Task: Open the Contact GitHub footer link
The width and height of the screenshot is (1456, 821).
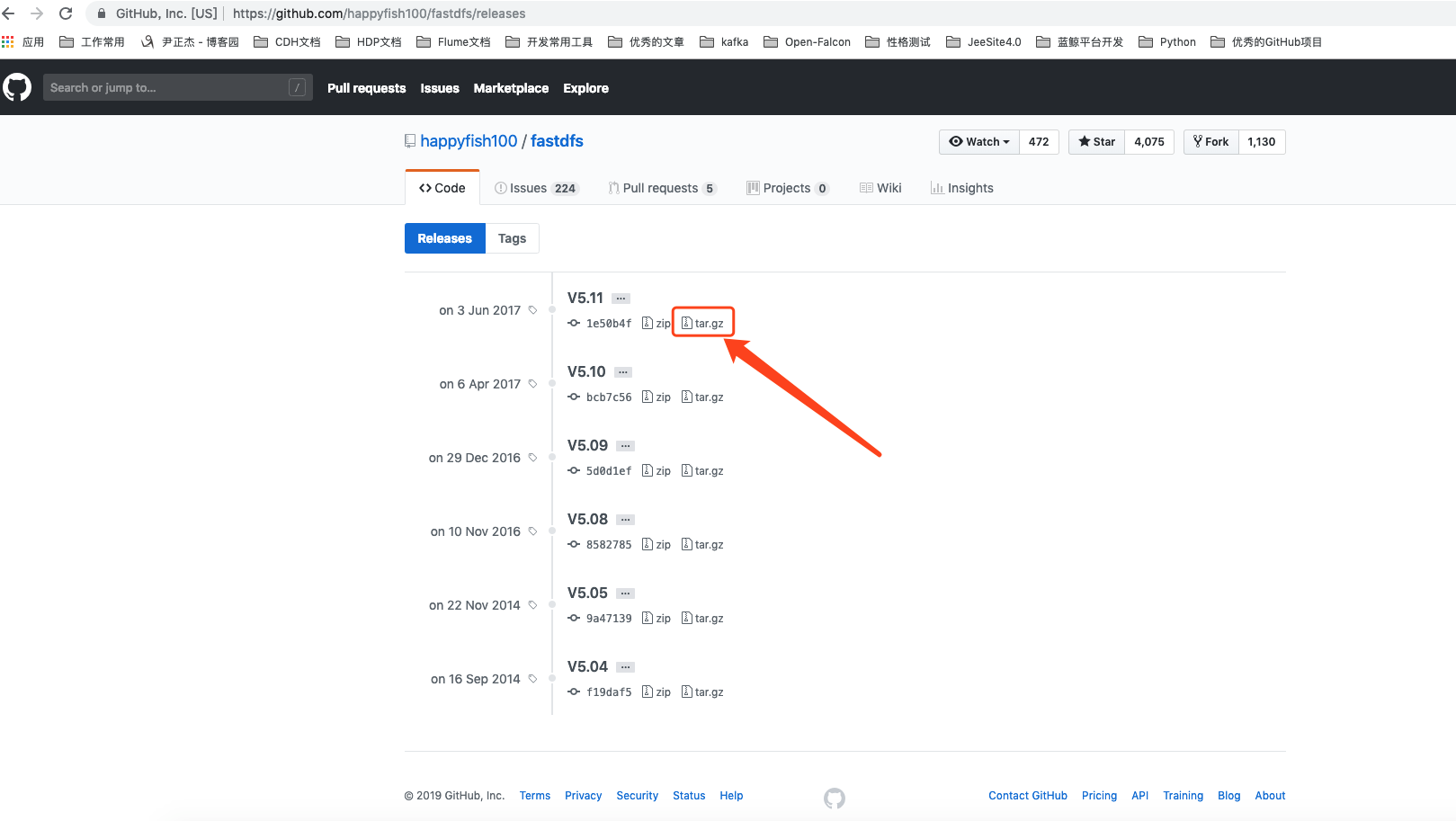Action: (x=1028, y=796)
